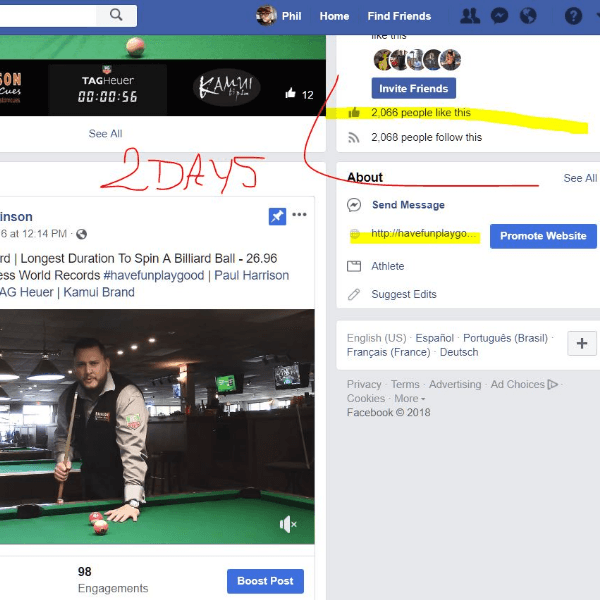Open the See All link in About

pos(580,178)
